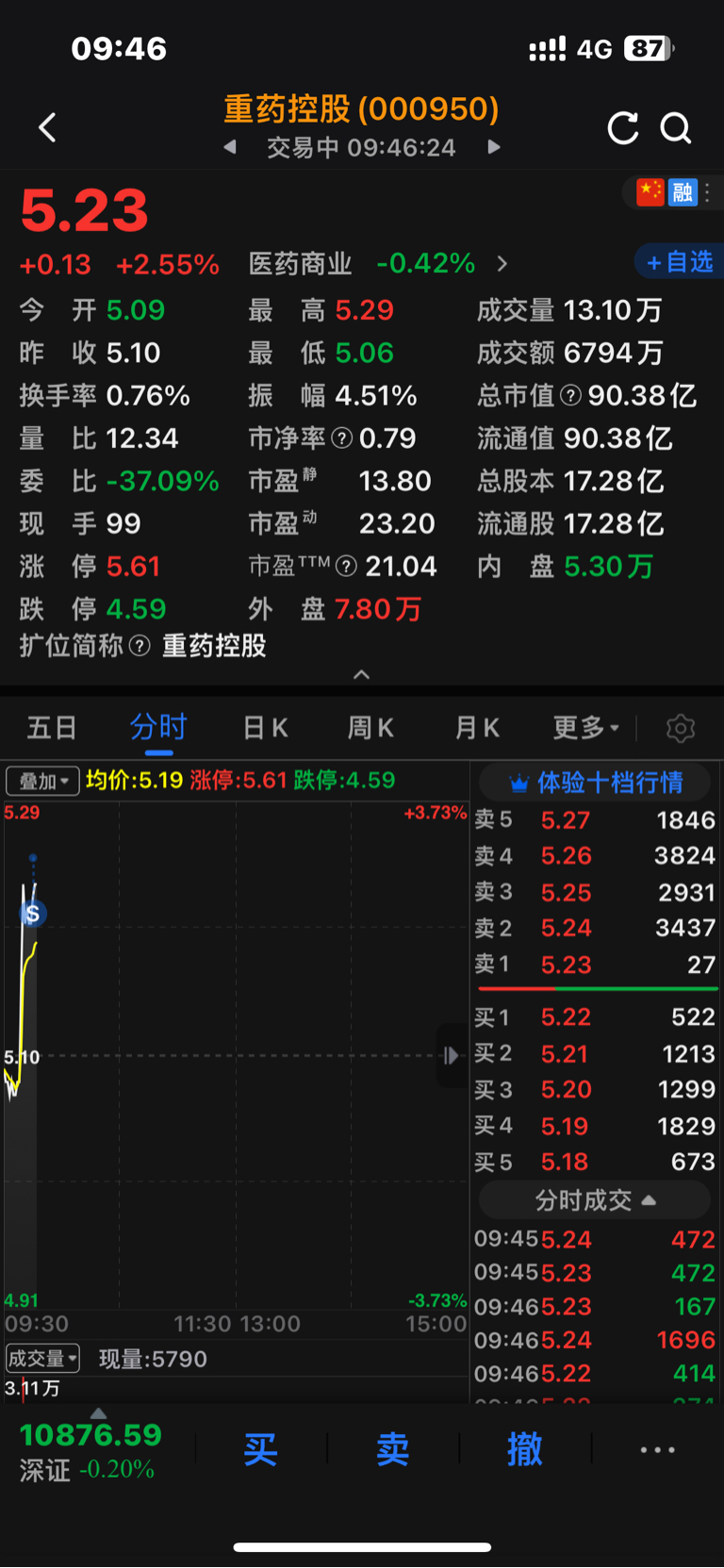Tap the blue 融 margin badge
Screen dimensions: 724x1568
point(682,192)
